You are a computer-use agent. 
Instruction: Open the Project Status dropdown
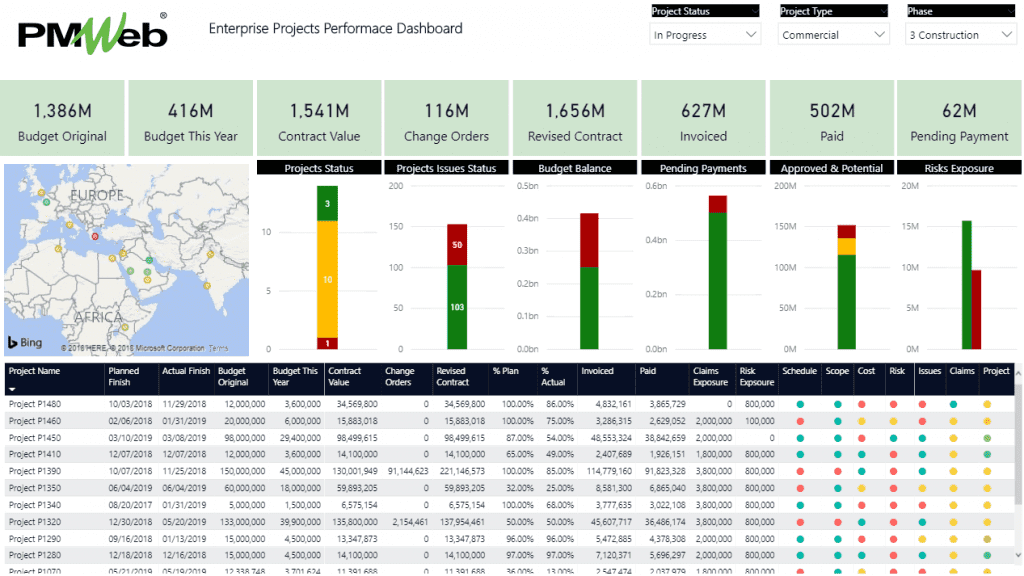click(705, 35)
